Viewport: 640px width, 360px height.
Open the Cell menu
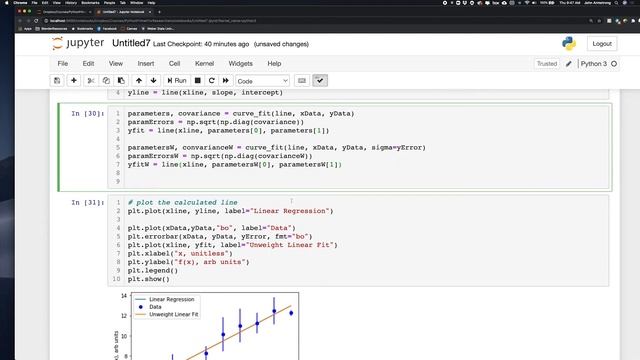click(x=174, y=64)
